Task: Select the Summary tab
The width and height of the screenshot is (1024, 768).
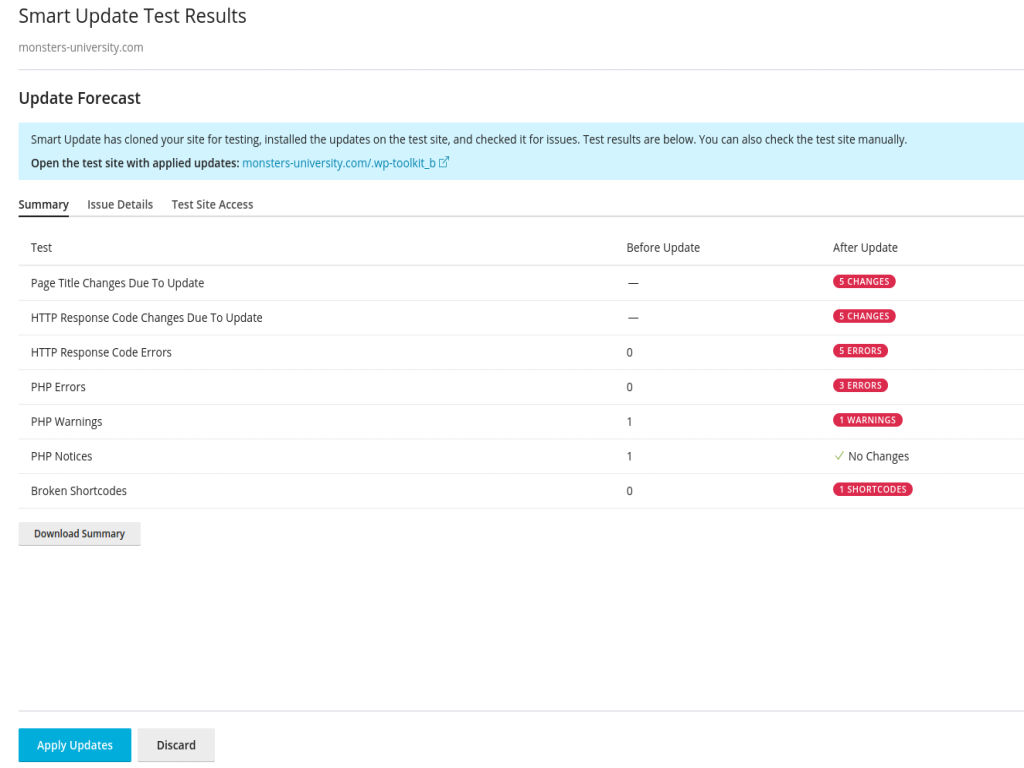Action: tap(43, 204)
